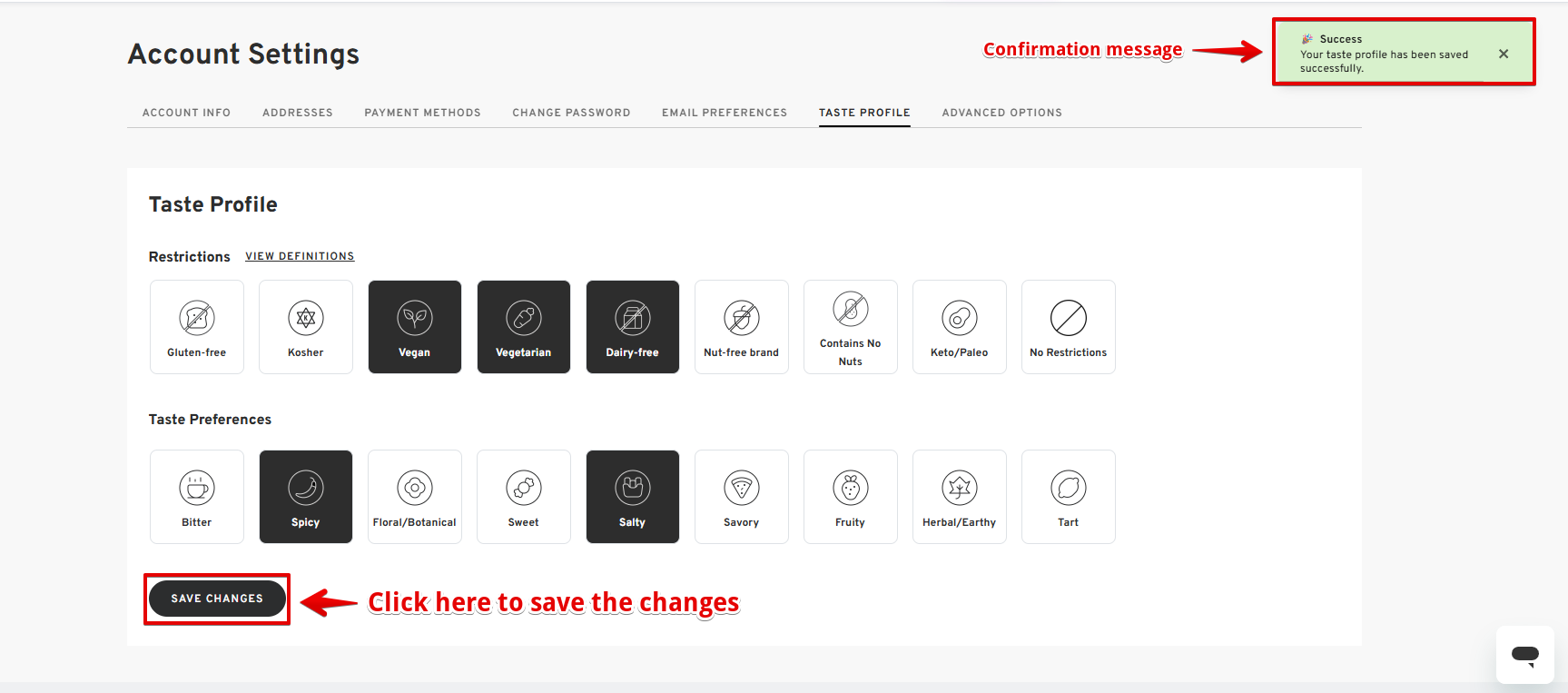The width and height of the screenshot is (1568, 693).
Task: Select the Savory pizza slice icon
Action: pyautogui.click(x=742, y=488)
